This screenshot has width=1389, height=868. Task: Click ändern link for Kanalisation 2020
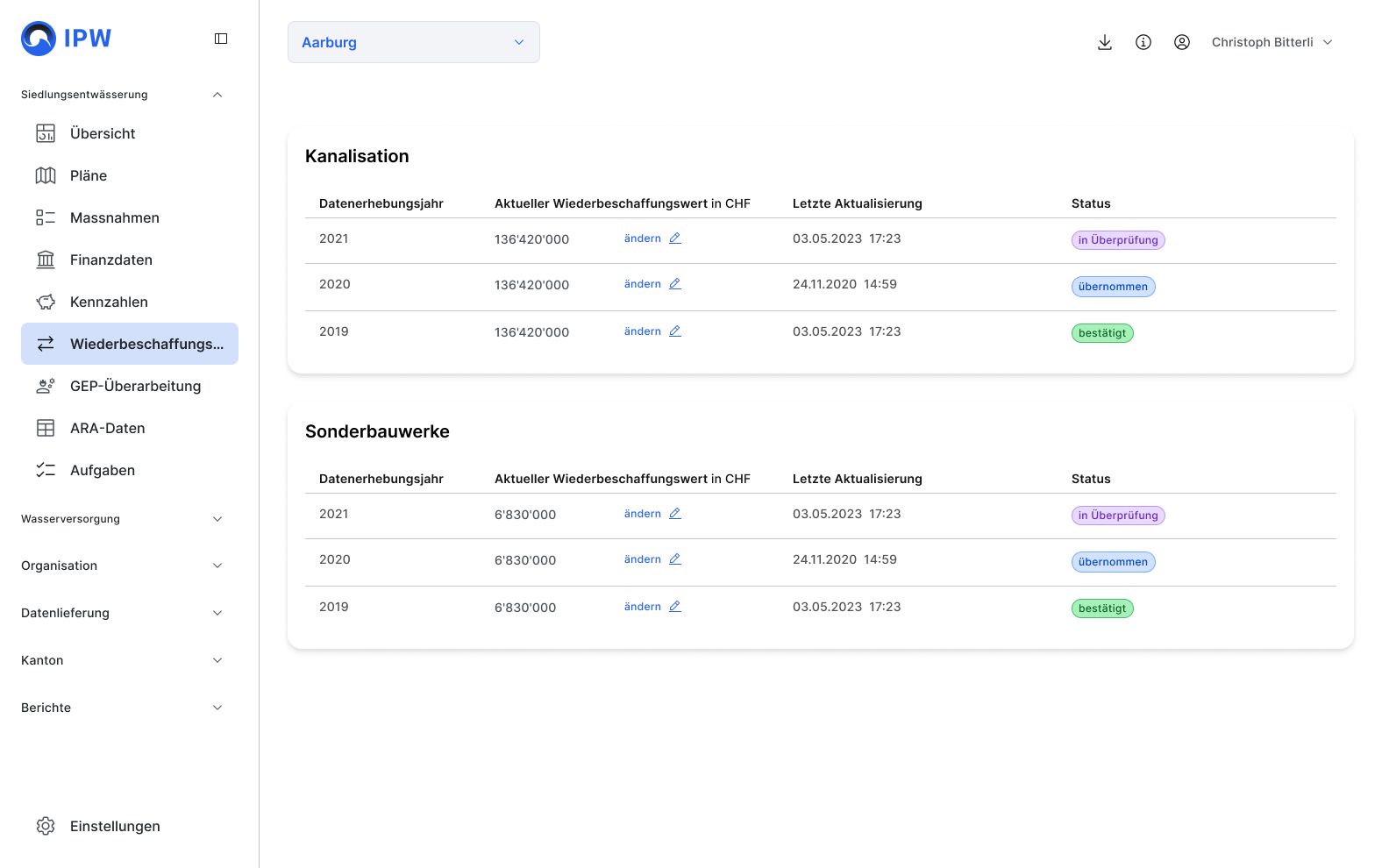point(643,284)
